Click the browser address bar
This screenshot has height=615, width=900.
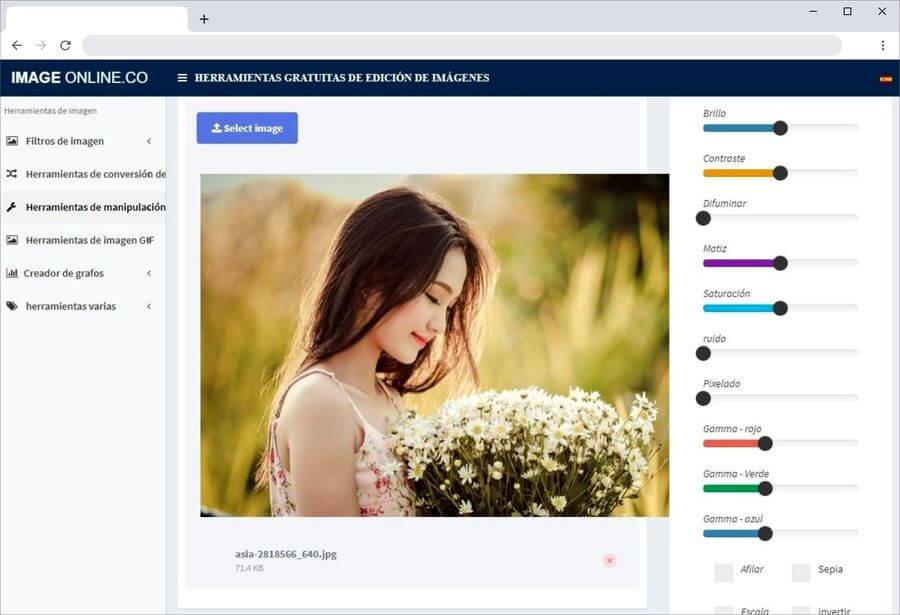click(462, 45)
